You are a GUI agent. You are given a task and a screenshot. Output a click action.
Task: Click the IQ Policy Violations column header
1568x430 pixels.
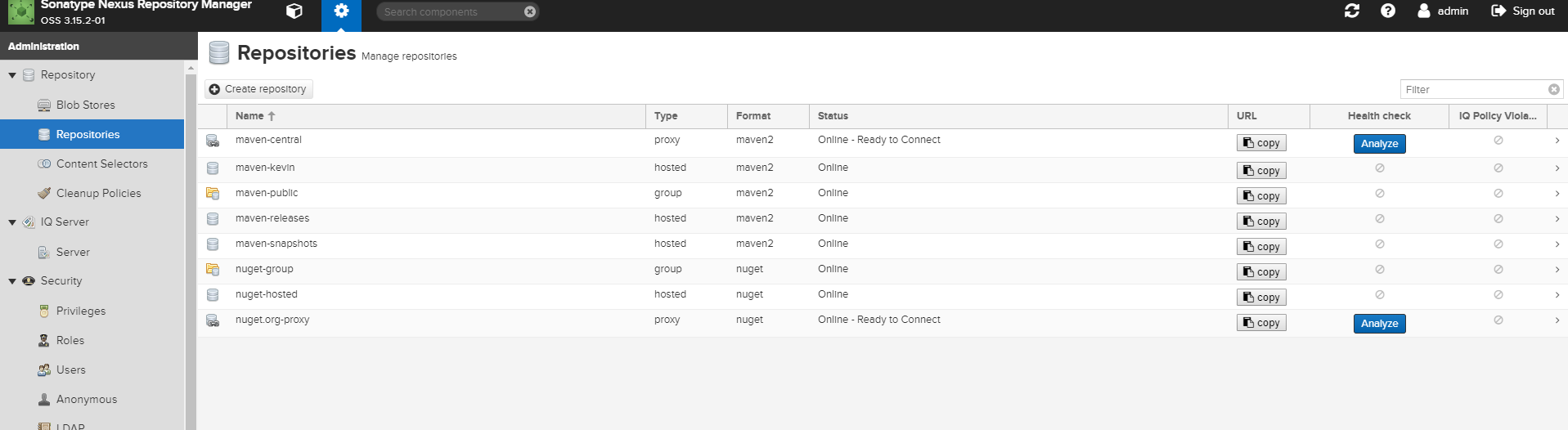click(1498, 116)
